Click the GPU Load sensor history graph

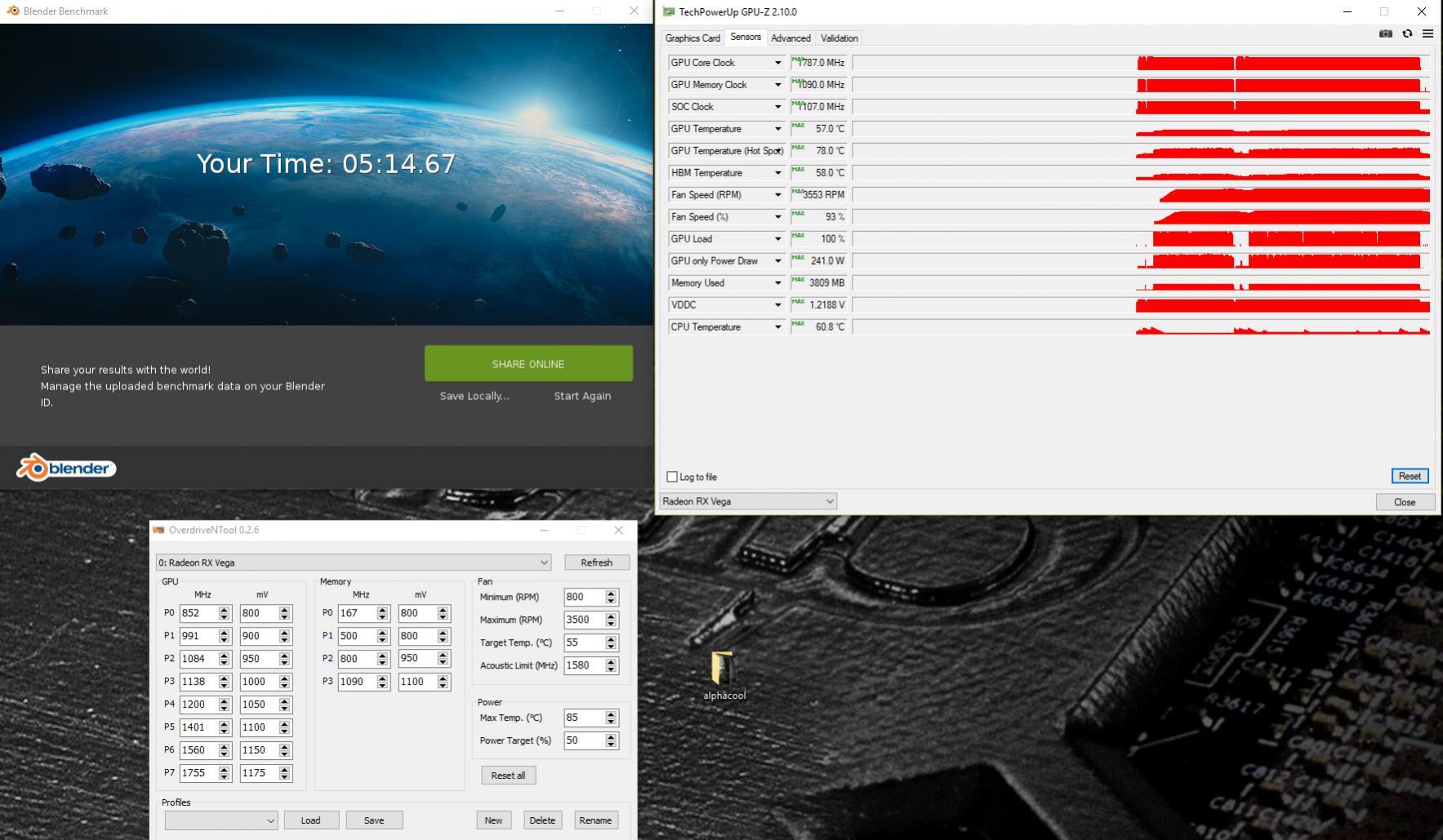pos(1142,239)
